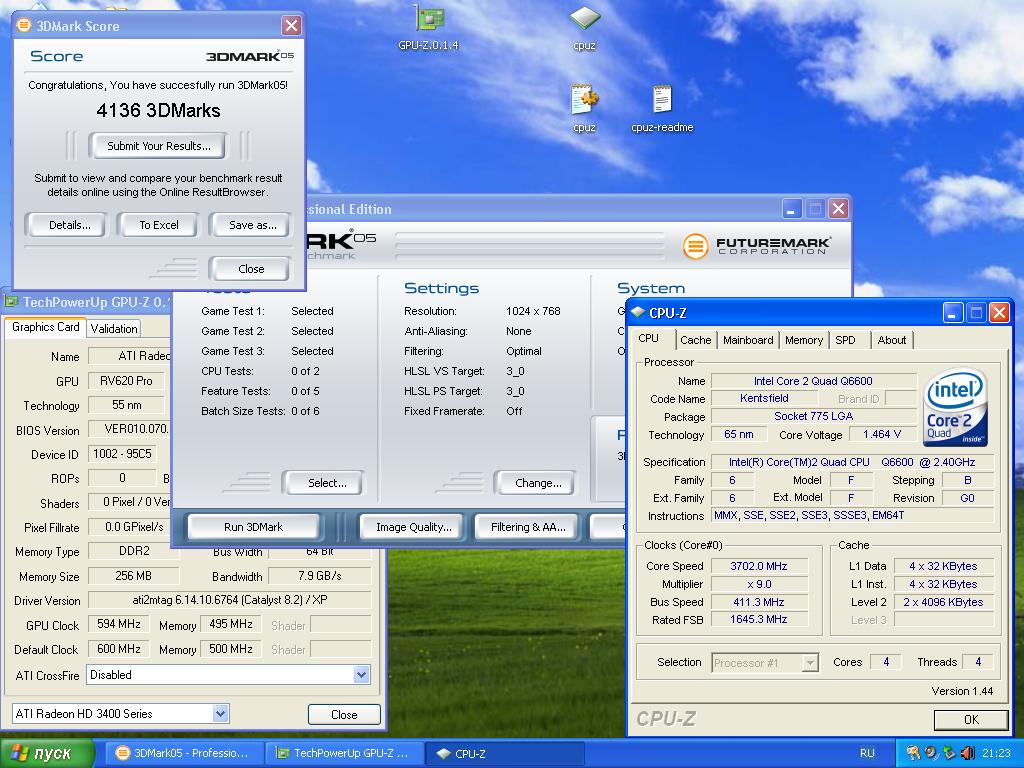Switch to CPU-Z taskbar item
The height and width of the screenshot is (768, 1024).
pos(504,753)
